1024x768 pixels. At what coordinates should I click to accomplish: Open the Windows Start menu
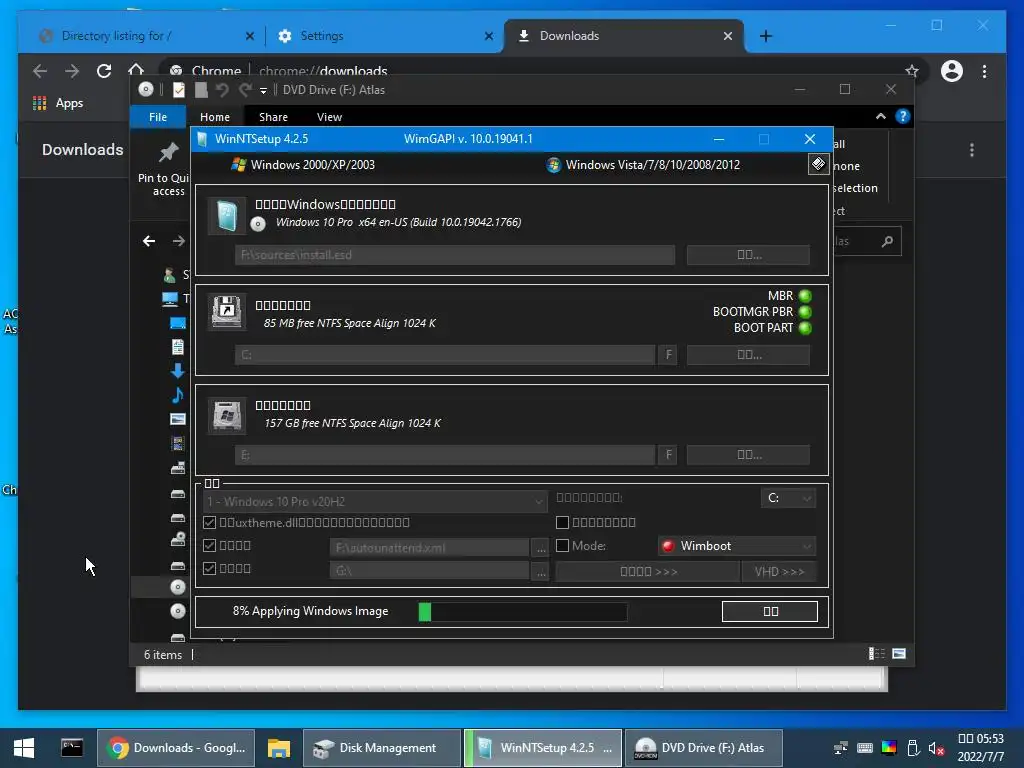point(24,748)
